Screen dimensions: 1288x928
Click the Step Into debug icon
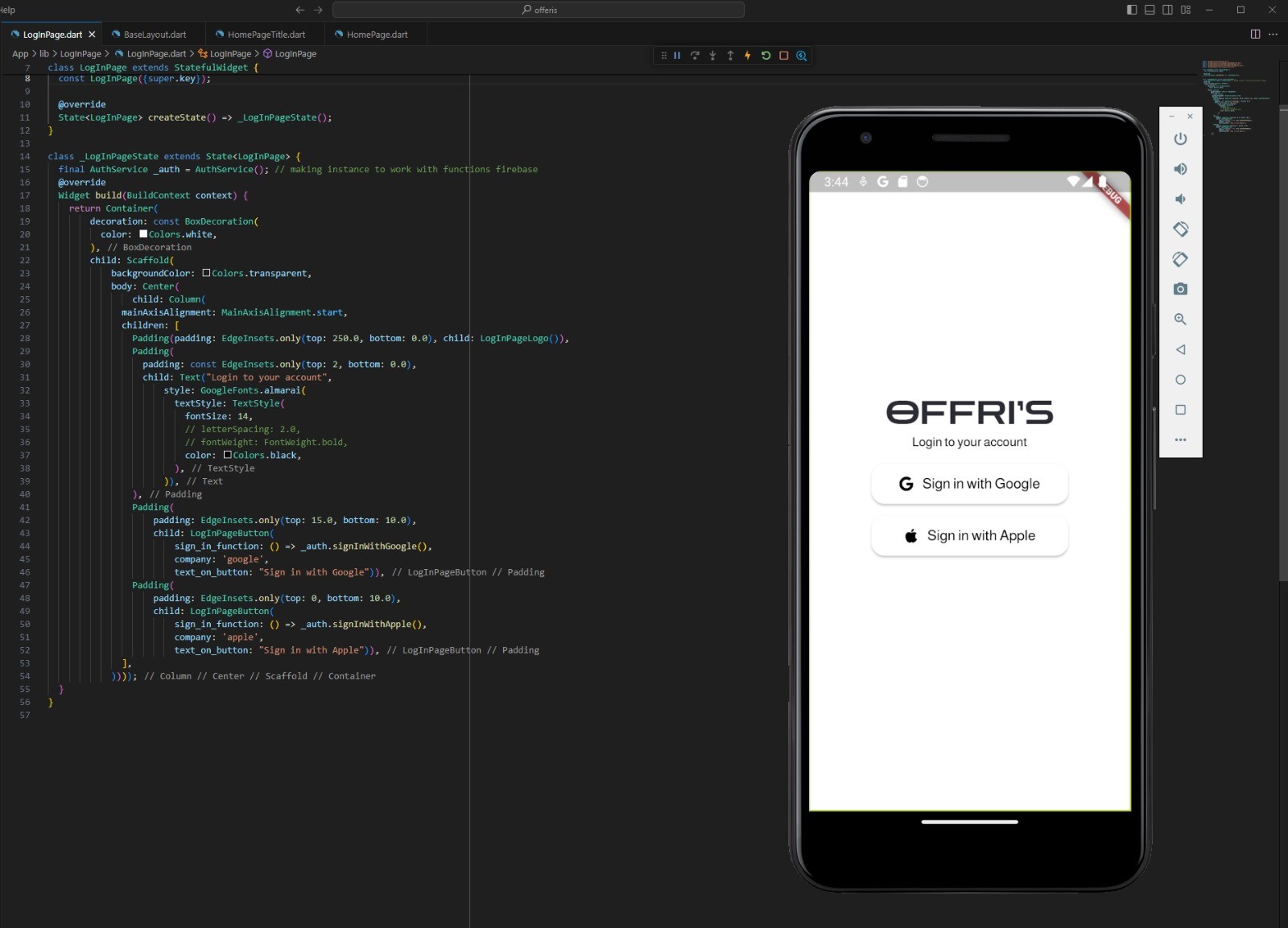[712, 56]
